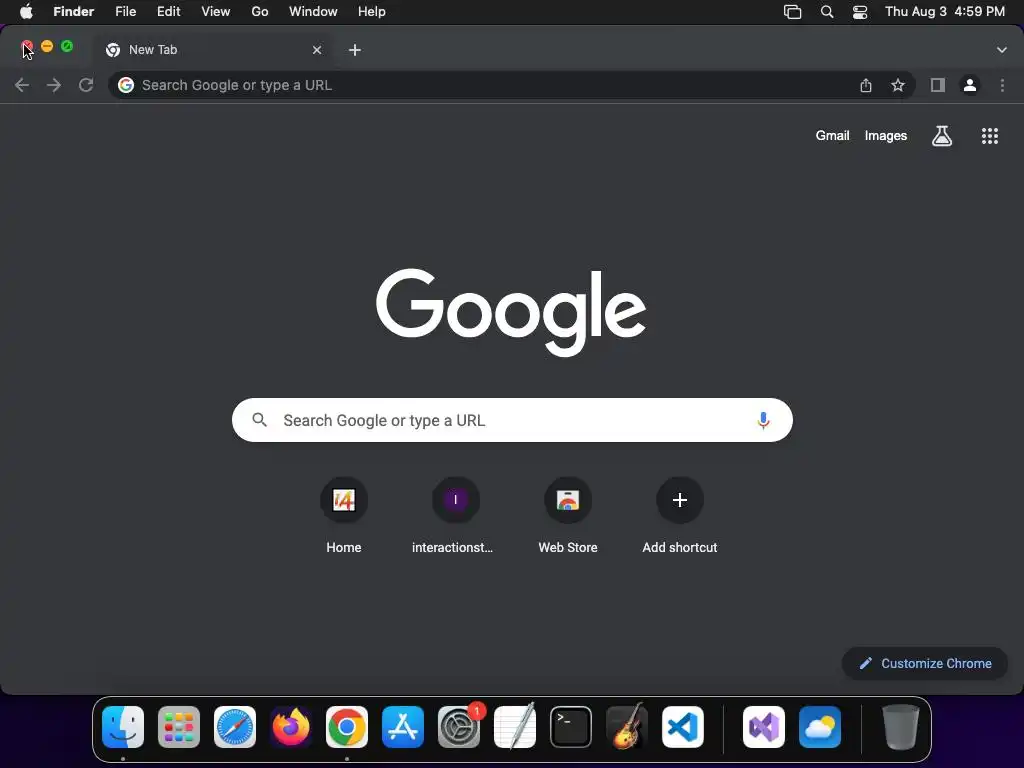The height and width of the screenshot is (768, 1024).
Task: Open Gmail link
Action: 832,136
